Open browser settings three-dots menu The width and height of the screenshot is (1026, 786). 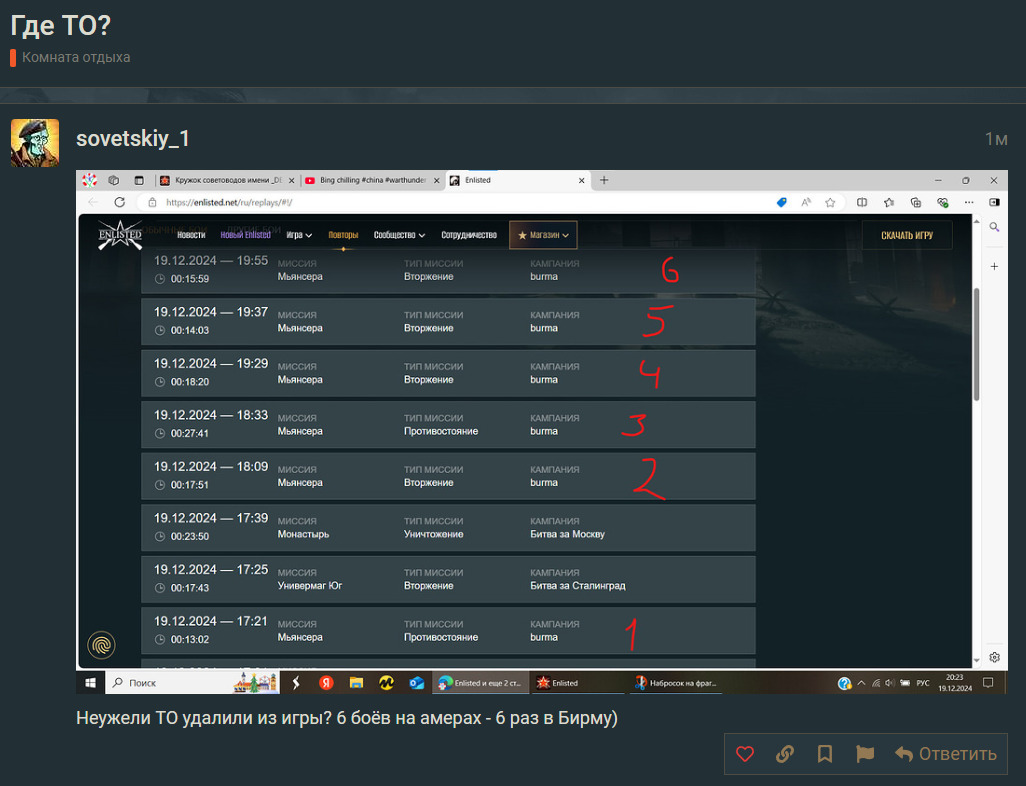969,202
